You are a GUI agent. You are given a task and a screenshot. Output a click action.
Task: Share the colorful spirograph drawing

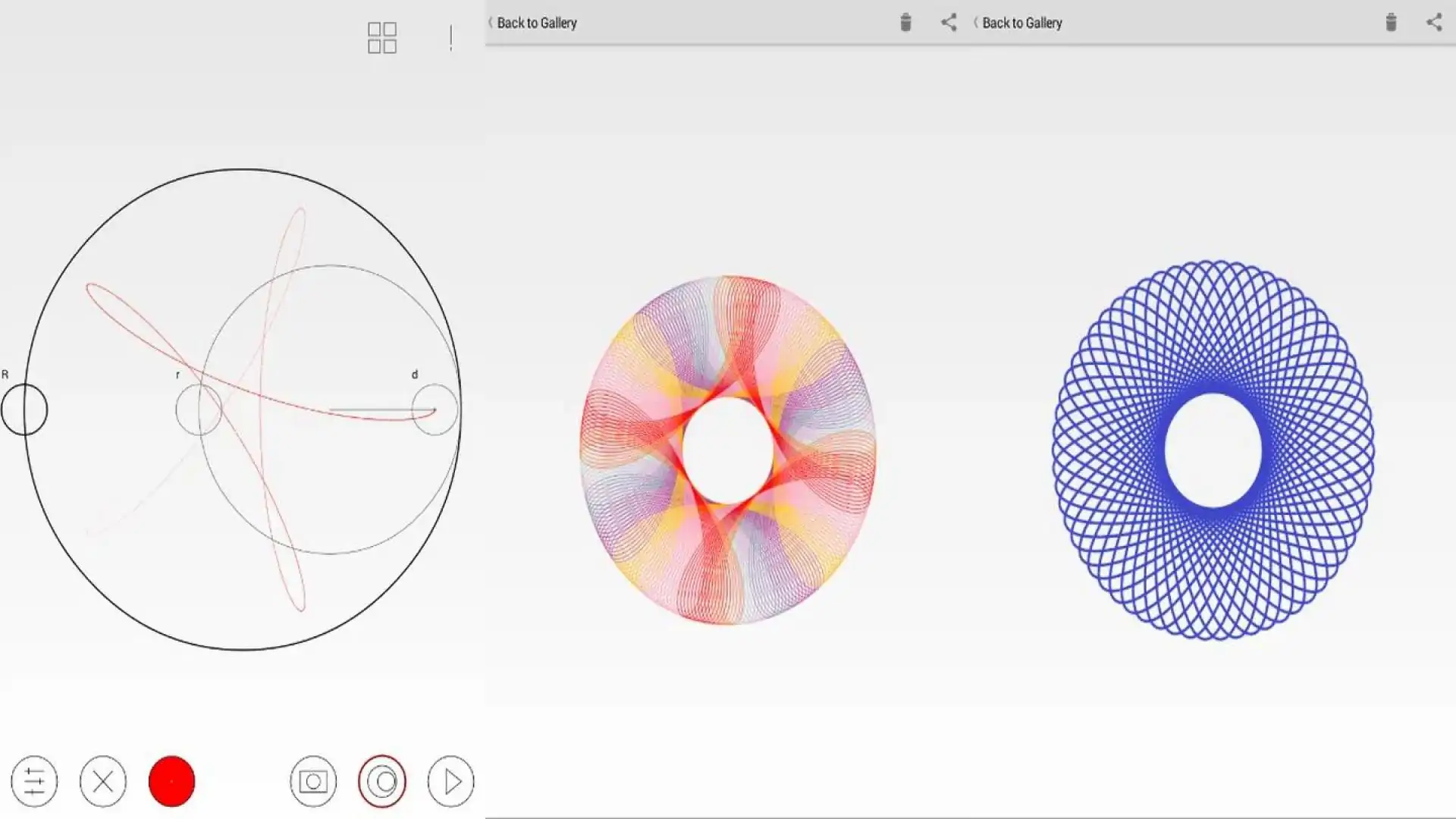[x=949, y=22]
